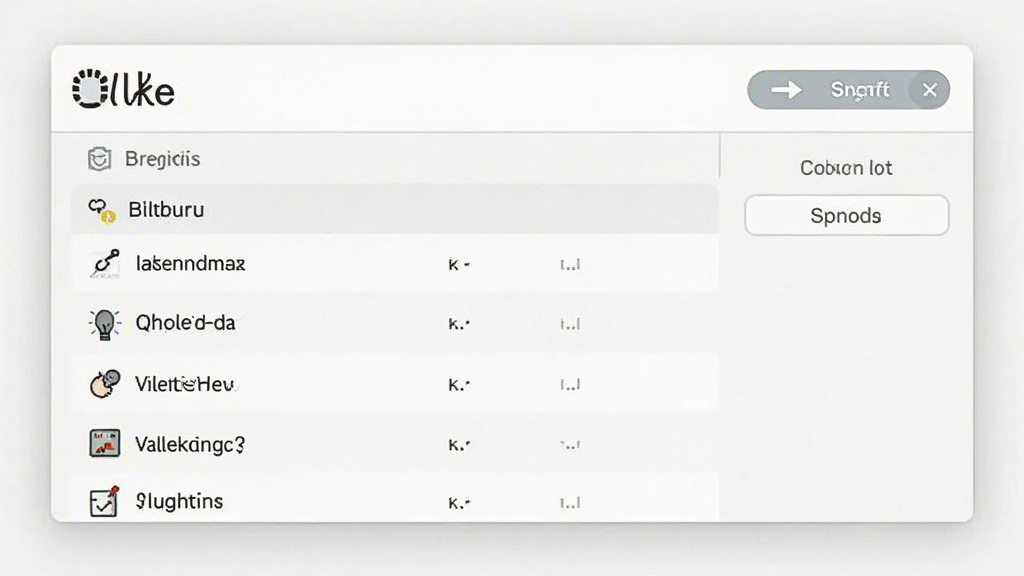1024x576 pixels.
Task: Click the Ollke logo icon
Action: (90, 88)
